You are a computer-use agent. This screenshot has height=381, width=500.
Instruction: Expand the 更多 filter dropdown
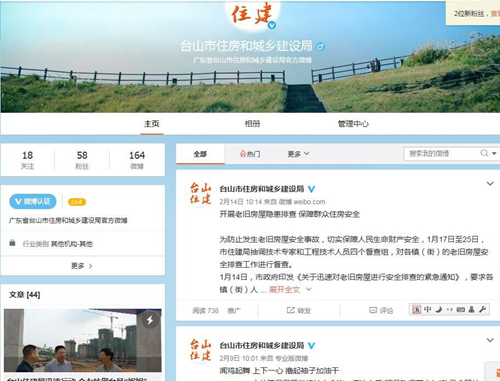point(298,154)
